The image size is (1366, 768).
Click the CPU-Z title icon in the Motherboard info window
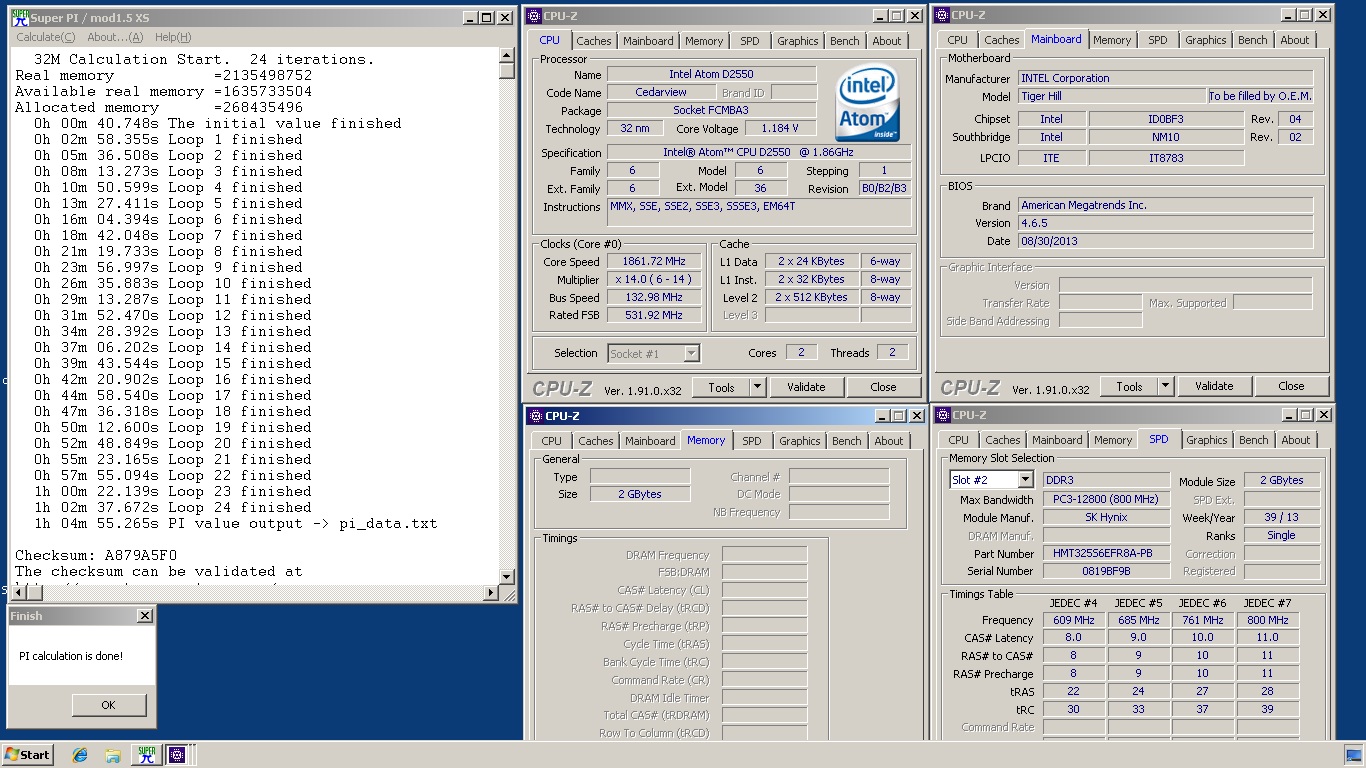tap(942, 15)
